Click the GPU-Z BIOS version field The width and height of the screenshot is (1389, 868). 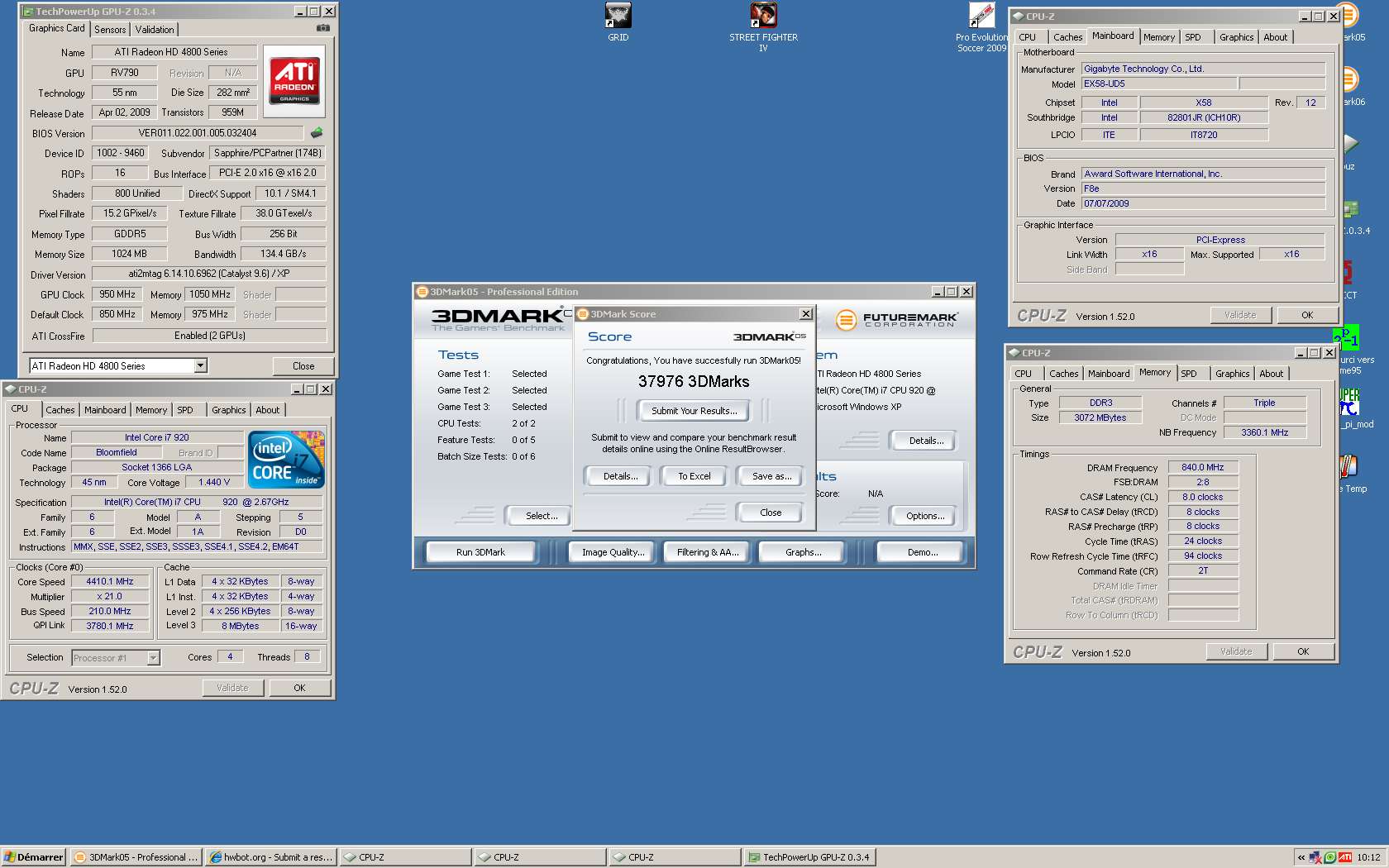197,132
